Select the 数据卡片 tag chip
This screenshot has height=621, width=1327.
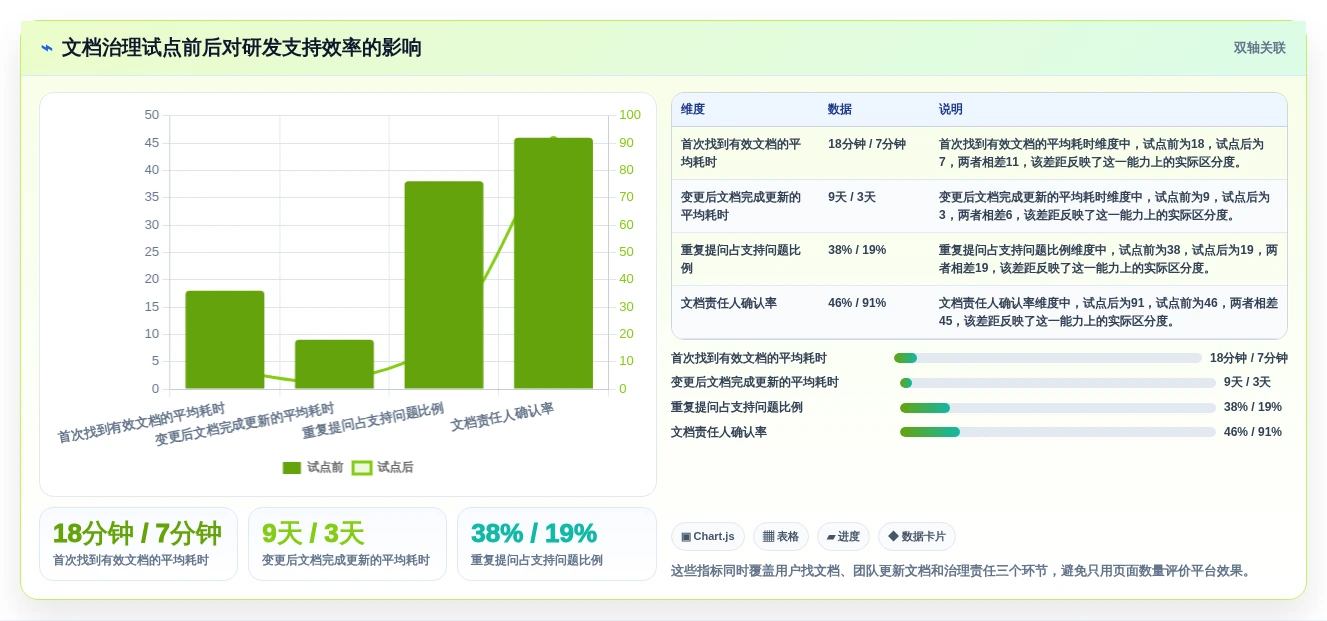tap(917, 536)
